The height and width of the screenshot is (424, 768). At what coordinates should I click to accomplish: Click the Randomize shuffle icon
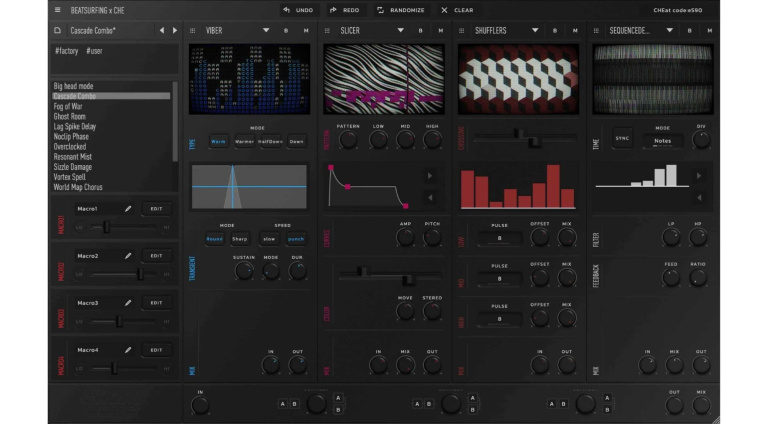[x=380, y=10]
